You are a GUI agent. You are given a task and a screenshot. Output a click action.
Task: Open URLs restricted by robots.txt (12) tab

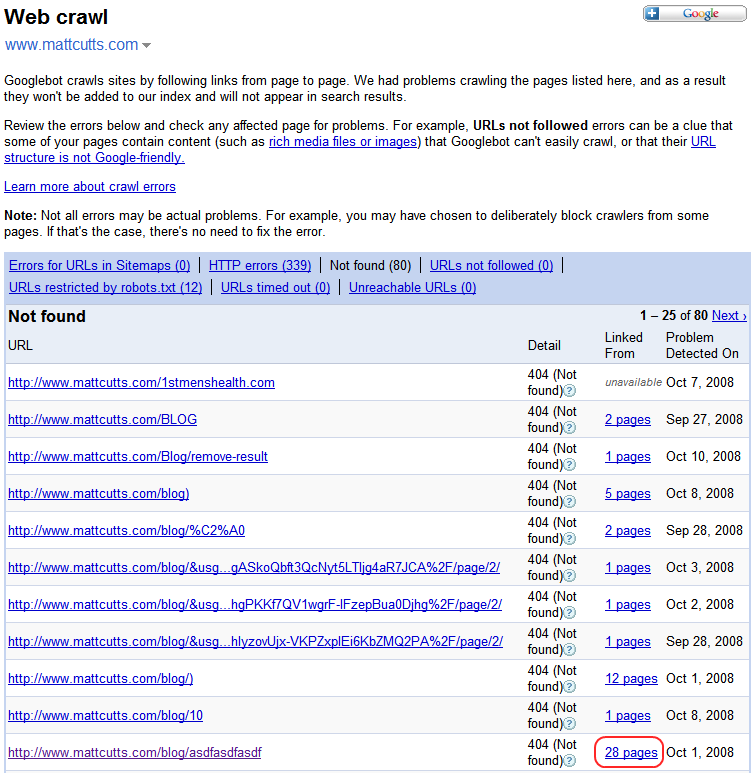coord(105,287)
